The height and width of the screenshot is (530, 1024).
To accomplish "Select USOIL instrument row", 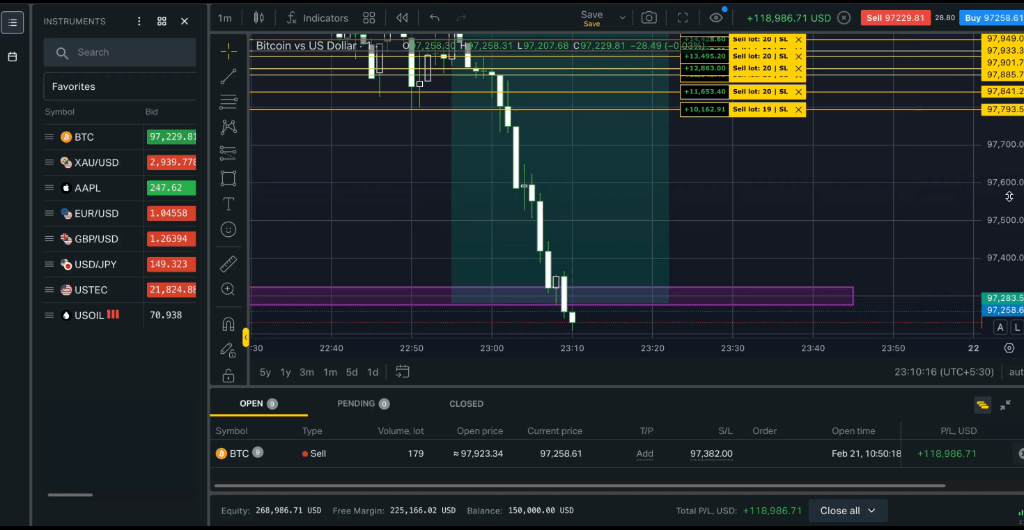I will click(120, 315).
